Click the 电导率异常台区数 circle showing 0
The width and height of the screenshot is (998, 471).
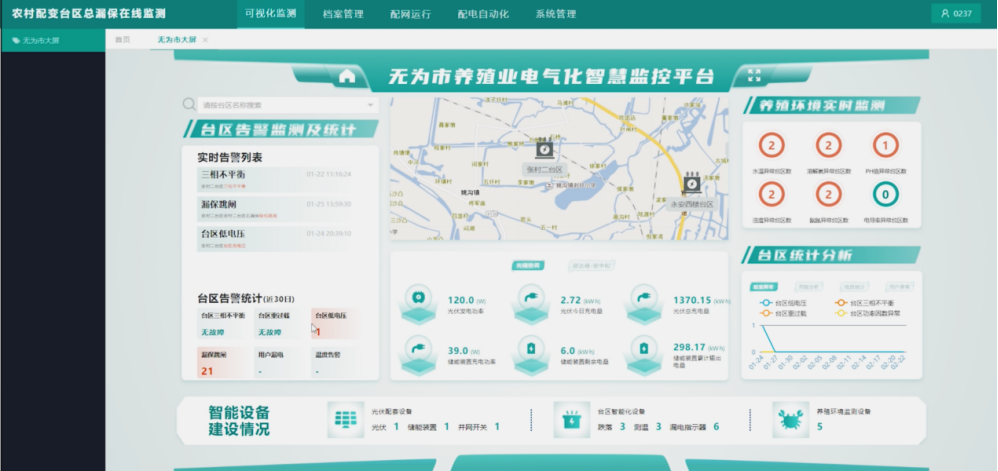[885, 194]
